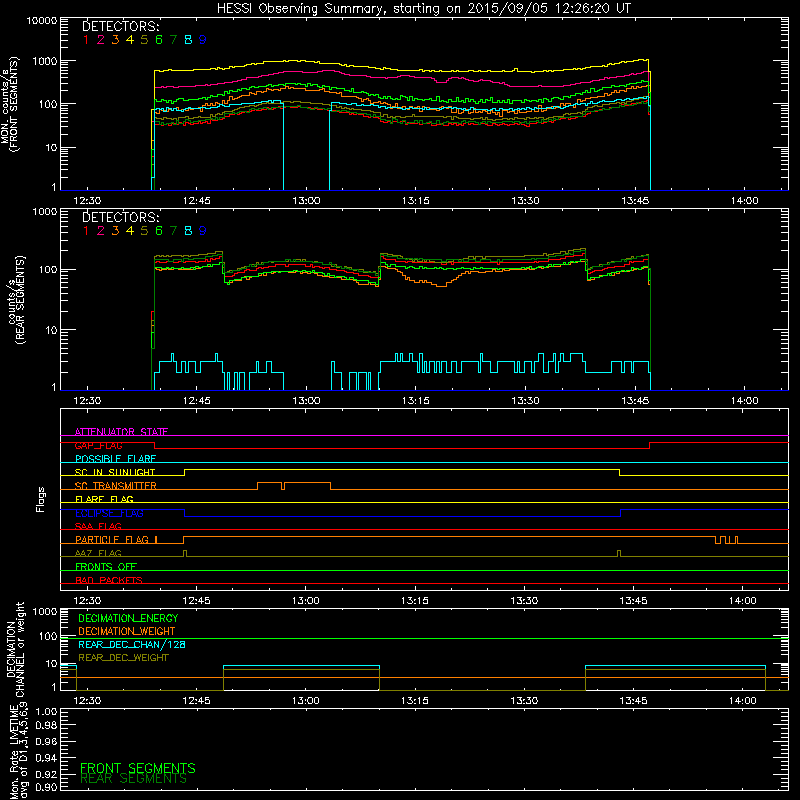
Task: Select blue detector 9 in front segments legend
Action: [x=203, y=39]
